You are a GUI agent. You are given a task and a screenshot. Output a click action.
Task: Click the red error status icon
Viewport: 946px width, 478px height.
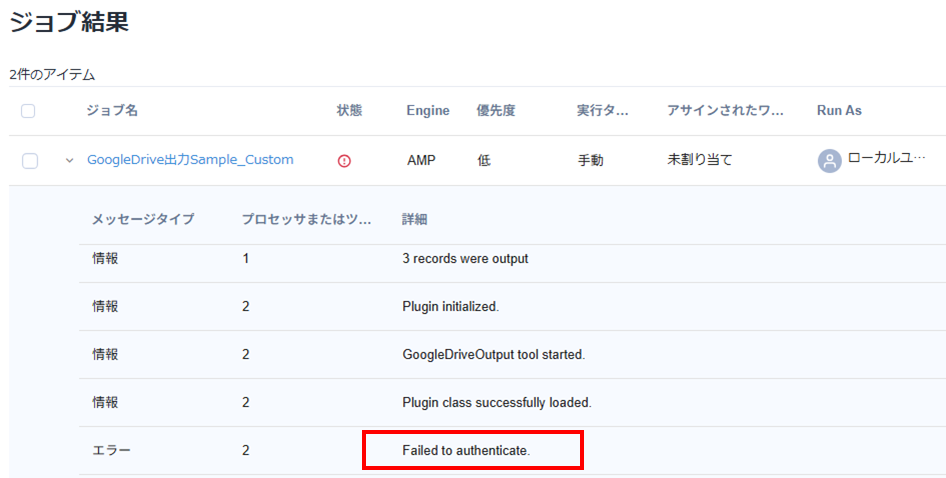pyautogui.click(x=344, y=160)
